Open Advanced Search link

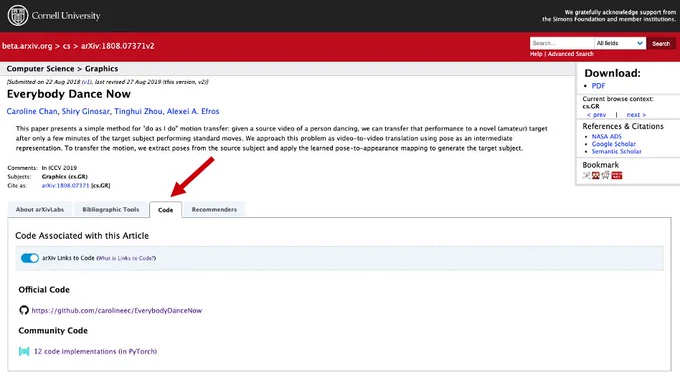[x=570, y=54]
